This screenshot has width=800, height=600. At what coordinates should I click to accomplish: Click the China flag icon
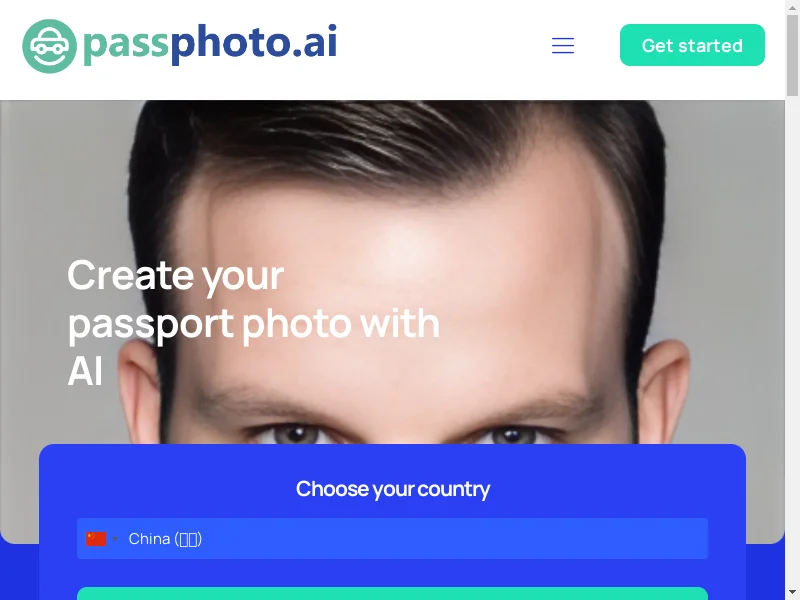tap(96, 539)
